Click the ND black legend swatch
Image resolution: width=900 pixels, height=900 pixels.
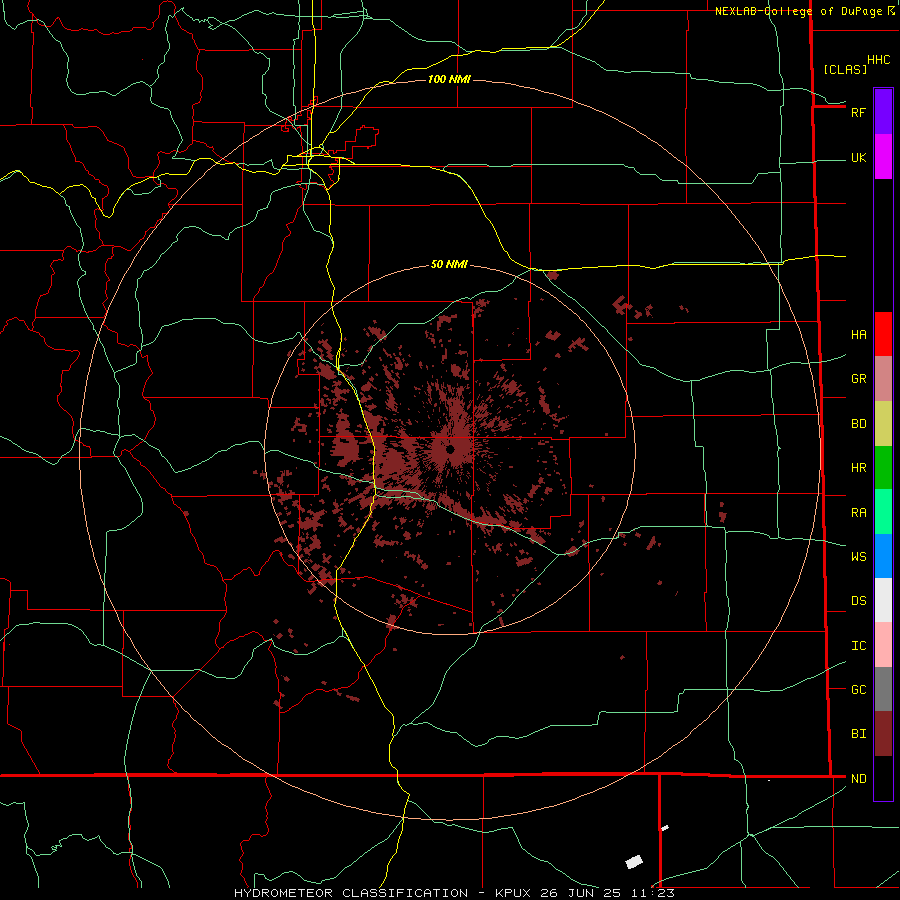pyautogui.click(x=883, y=778)
